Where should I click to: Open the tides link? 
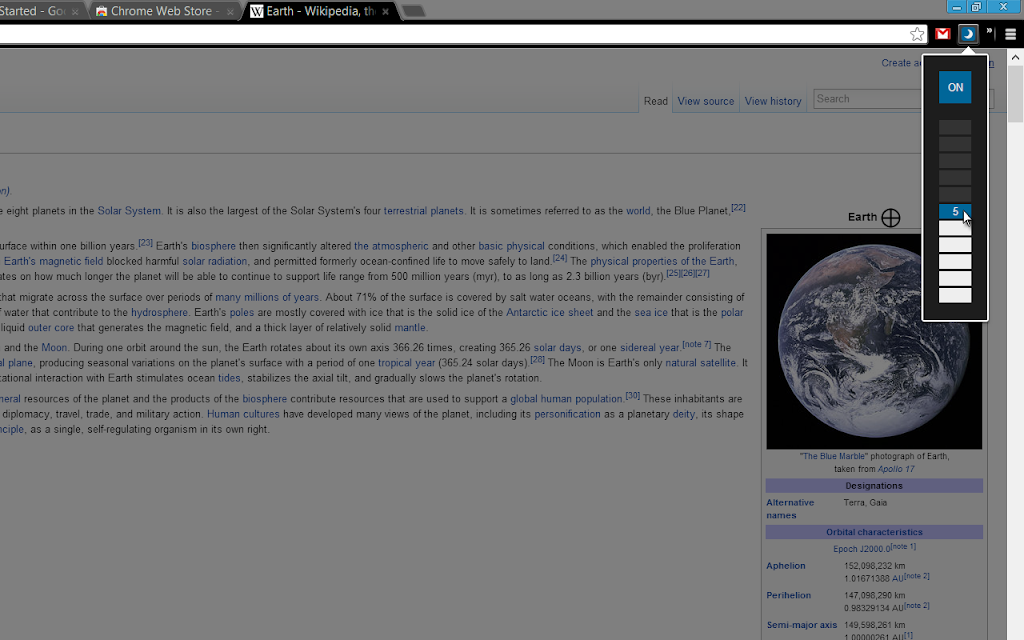pyautogui.click(x=229, y=378)
